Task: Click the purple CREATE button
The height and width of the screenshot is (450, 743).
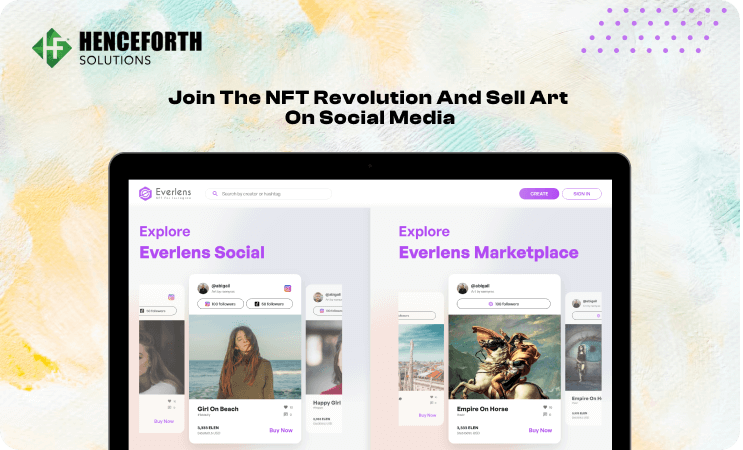Action: pos(539,194)
